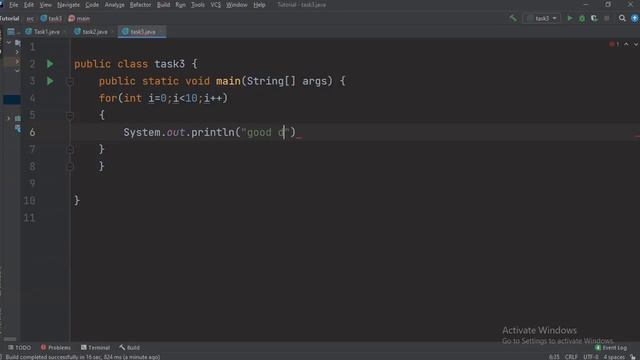The image size is (640, 360).
Task: Open the Build menu
Action: click(163, 5)
